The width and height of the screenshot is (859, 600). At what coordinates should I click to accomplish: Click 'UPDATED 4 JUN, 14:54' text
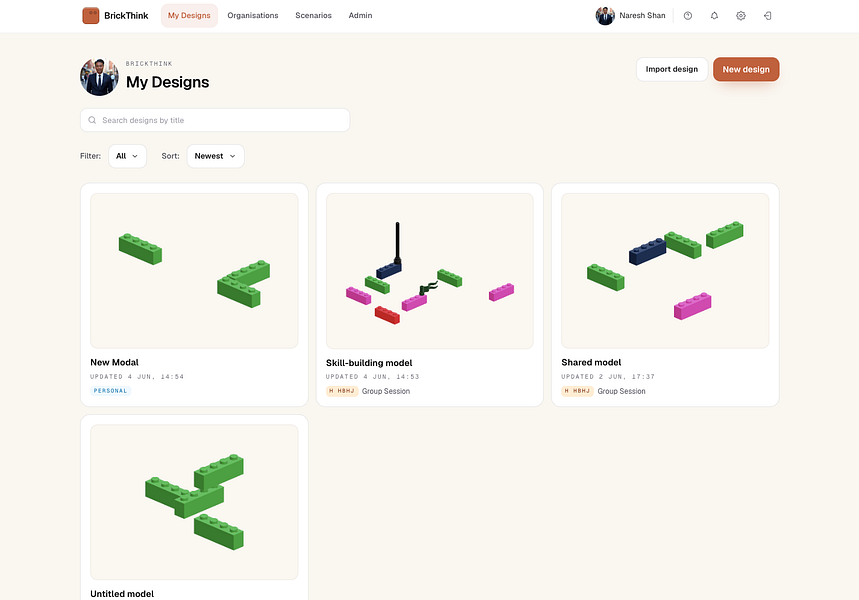coord(137,376)
